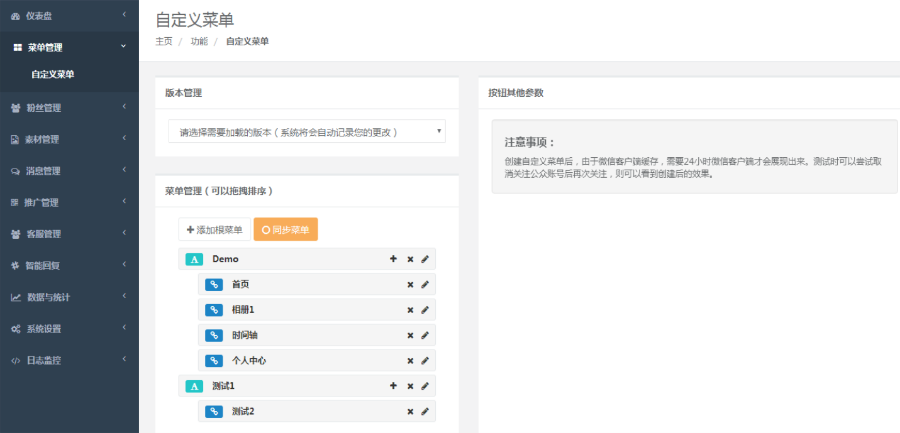Screen dimensions: 900x433
Task: Click the link type icon on 测试2 row
Action: tap(214, 412)
